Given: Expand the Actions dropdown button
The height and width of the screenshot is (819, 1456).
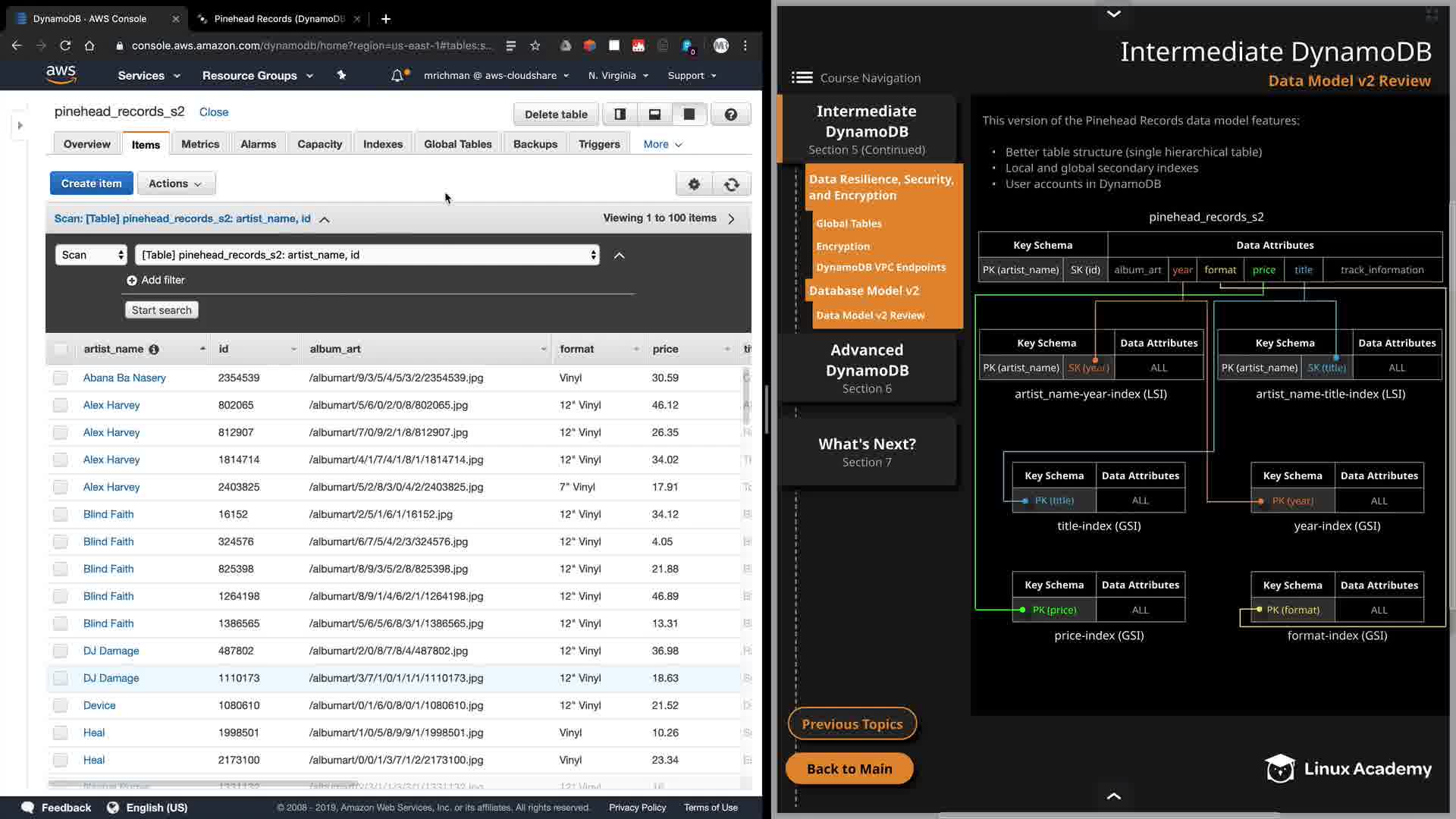Looking at the screenshot, I should tap(176, 184).
